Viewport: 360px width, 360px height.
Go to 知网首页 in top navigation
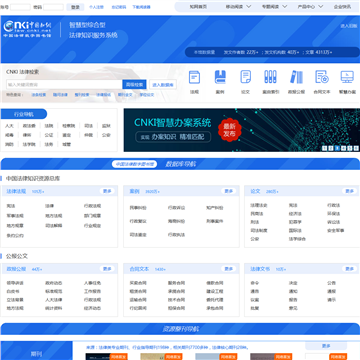pyautogui.click(x=198, y=6)
